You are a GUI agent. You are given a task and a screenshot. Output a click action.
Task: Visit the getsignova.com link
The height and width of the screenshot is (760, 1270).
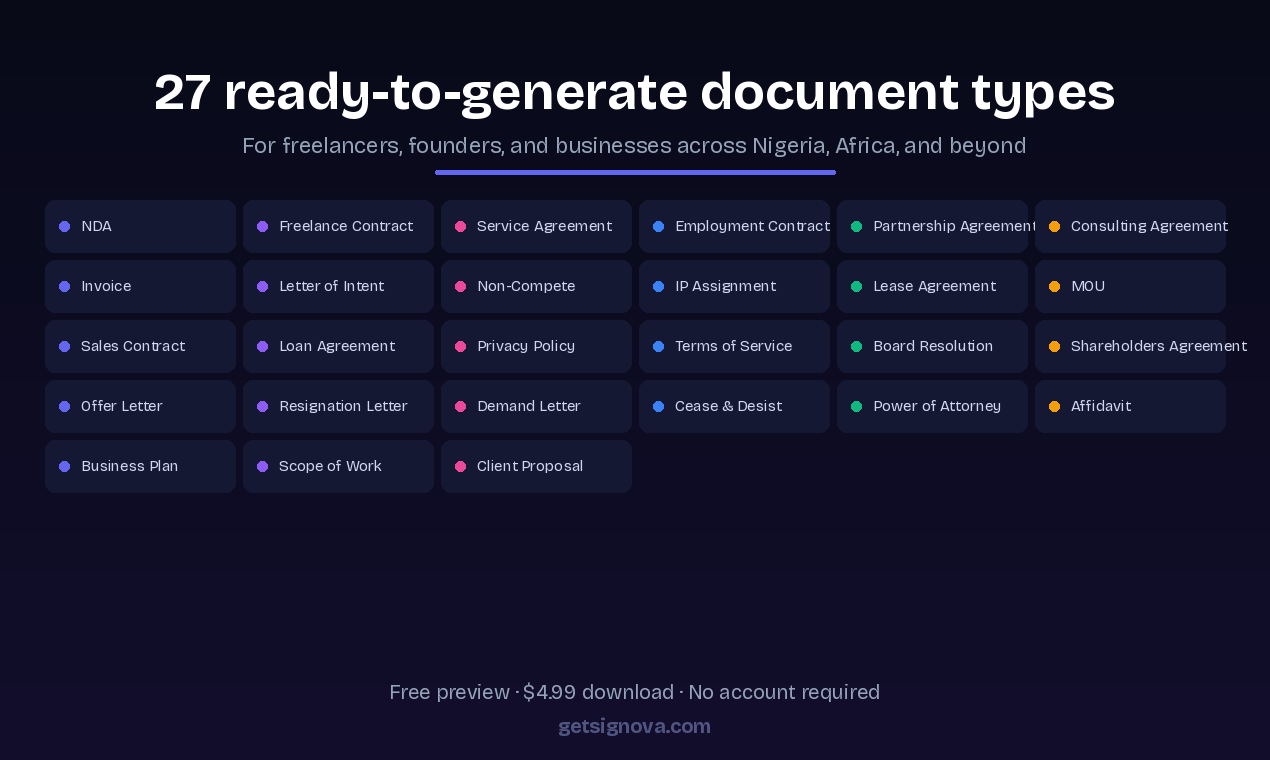click(634, 726)
